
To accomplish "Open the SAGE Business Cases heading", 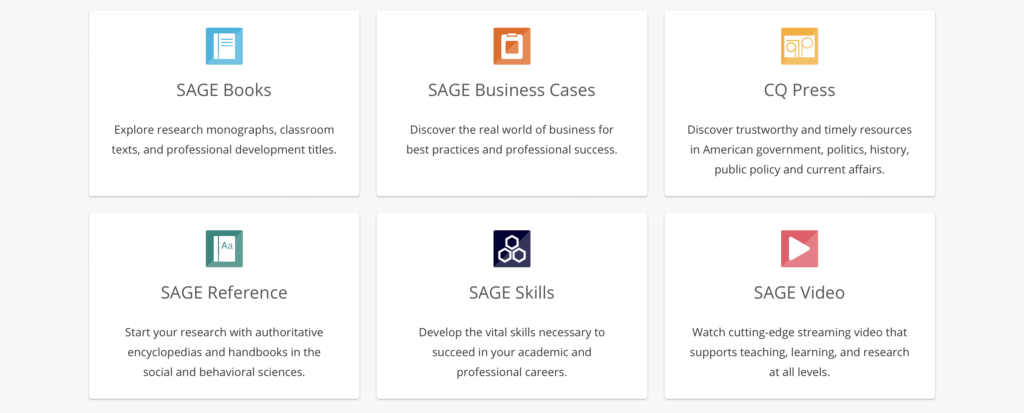I will [x=511, y=90].
